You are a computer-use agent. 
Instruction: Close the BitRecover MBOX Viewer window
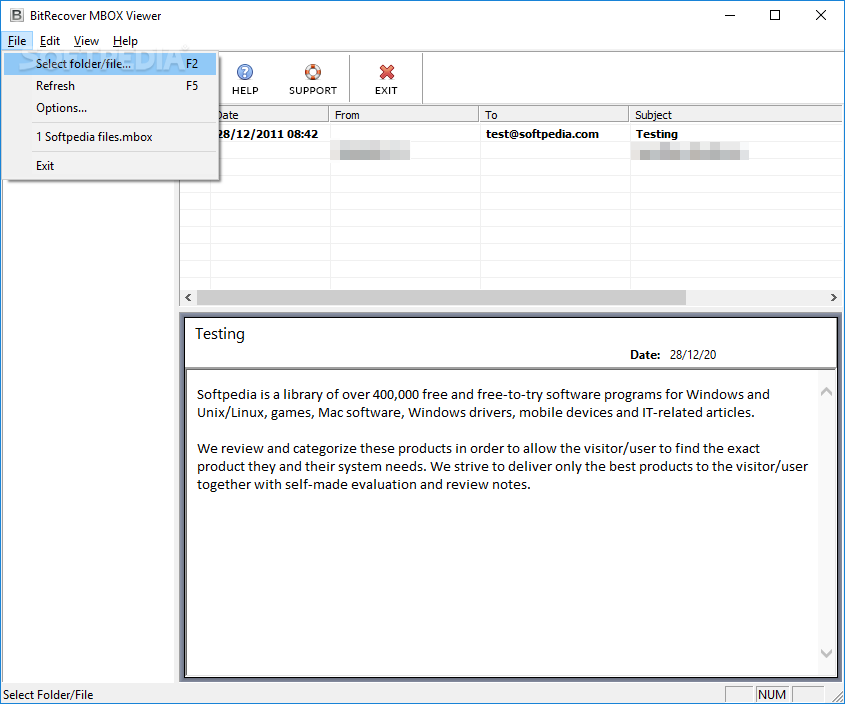pyautogui.click(x=821, y=15)
